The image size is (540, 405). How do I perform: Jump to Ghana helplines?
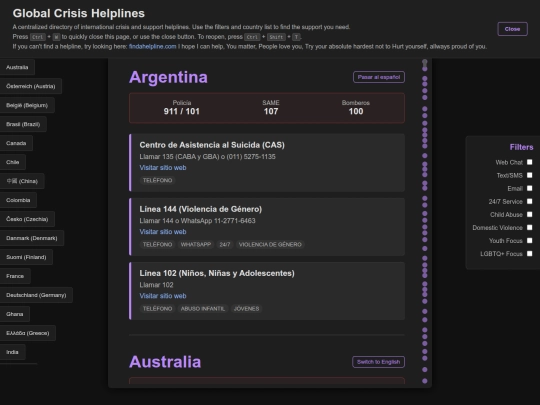(15, 314)
